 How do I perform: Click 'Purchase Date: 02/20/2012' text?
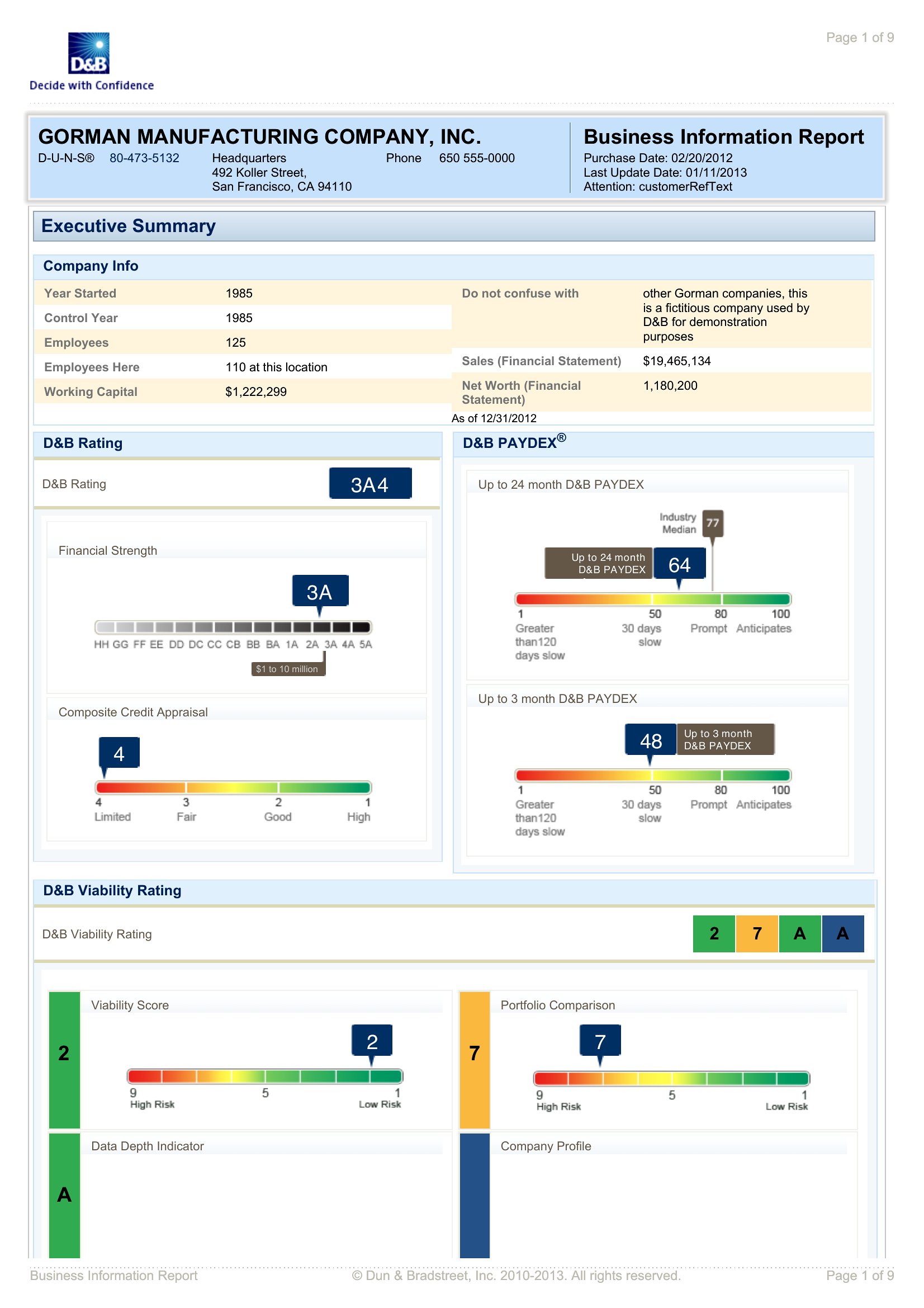click(x=658, y=158)
